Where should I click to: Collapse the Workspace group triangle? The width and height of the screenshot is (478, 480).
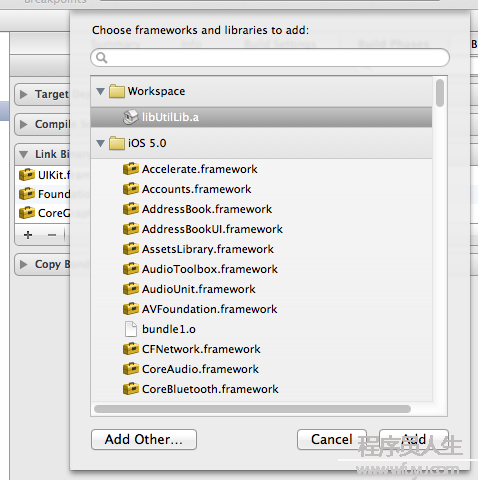click(x=100, y=91)
